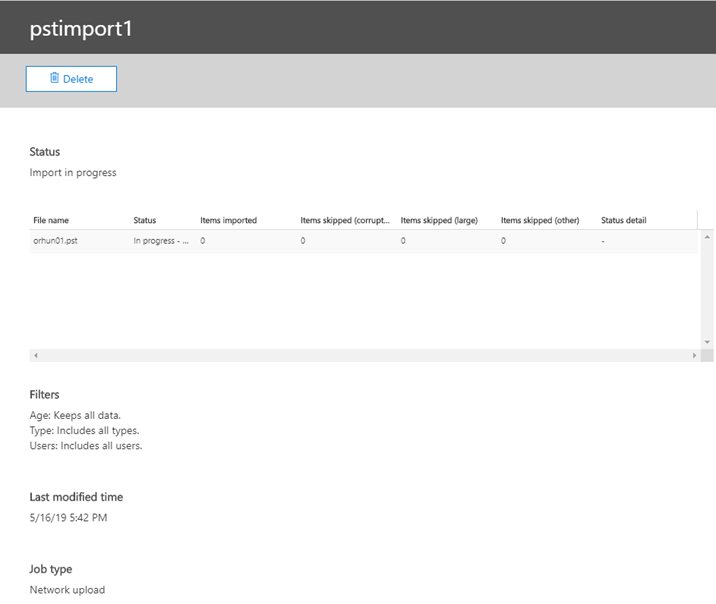Click the trash can icon
Screen dimensions: 716x604
point(54,78)
